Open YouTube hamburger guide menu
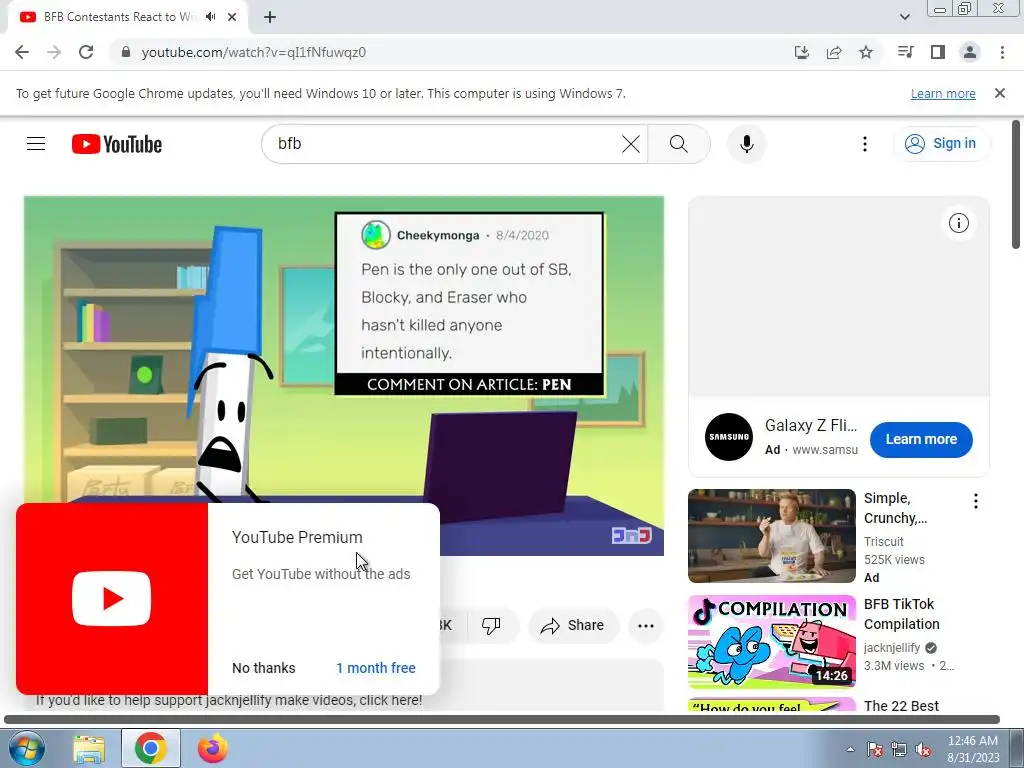Screen dimensions: 1024x768 click(x=36, y=144)
